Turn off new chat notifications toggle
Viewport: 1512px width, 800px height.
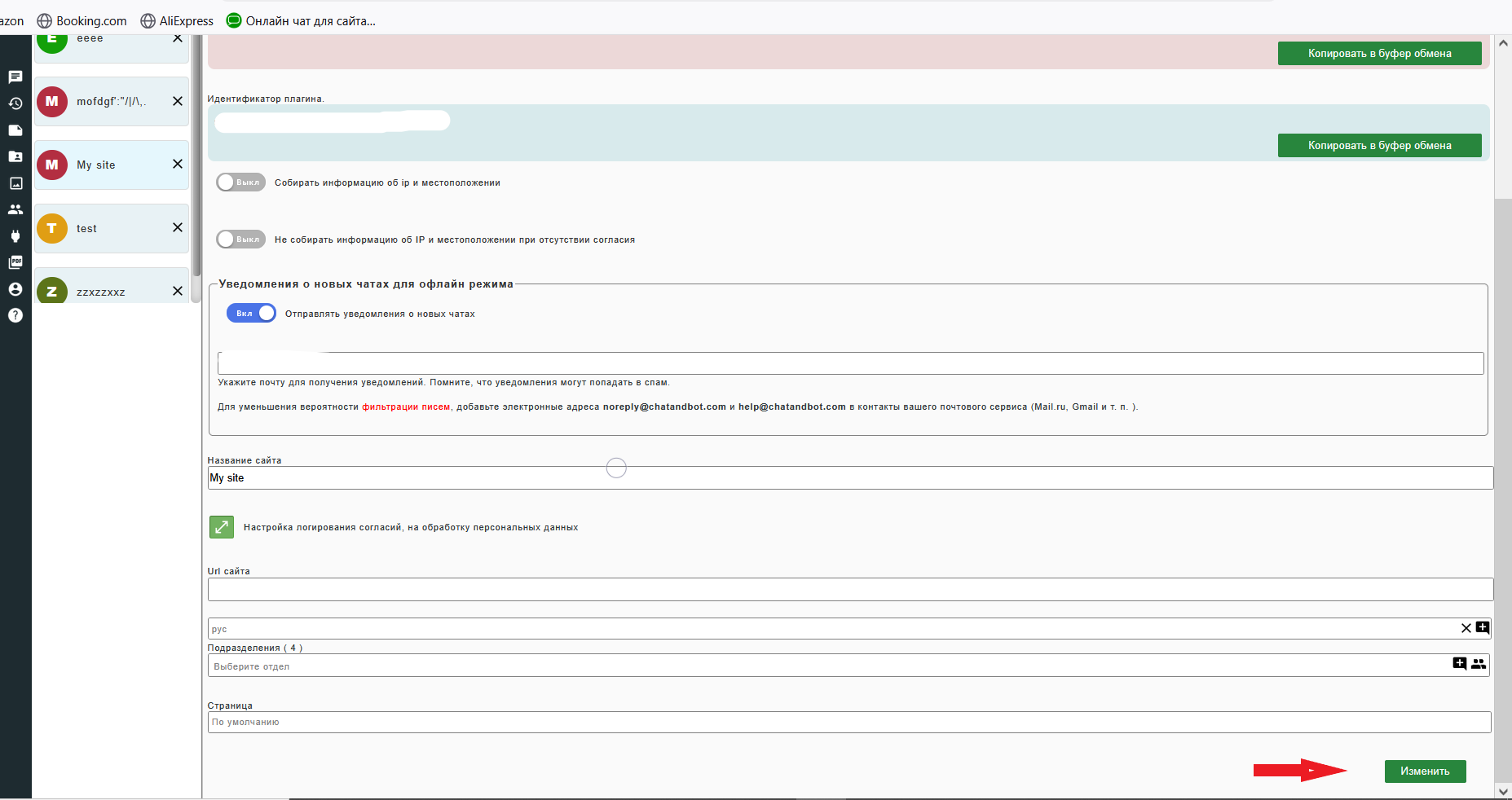pyautogui.click(x=251, y=314)
